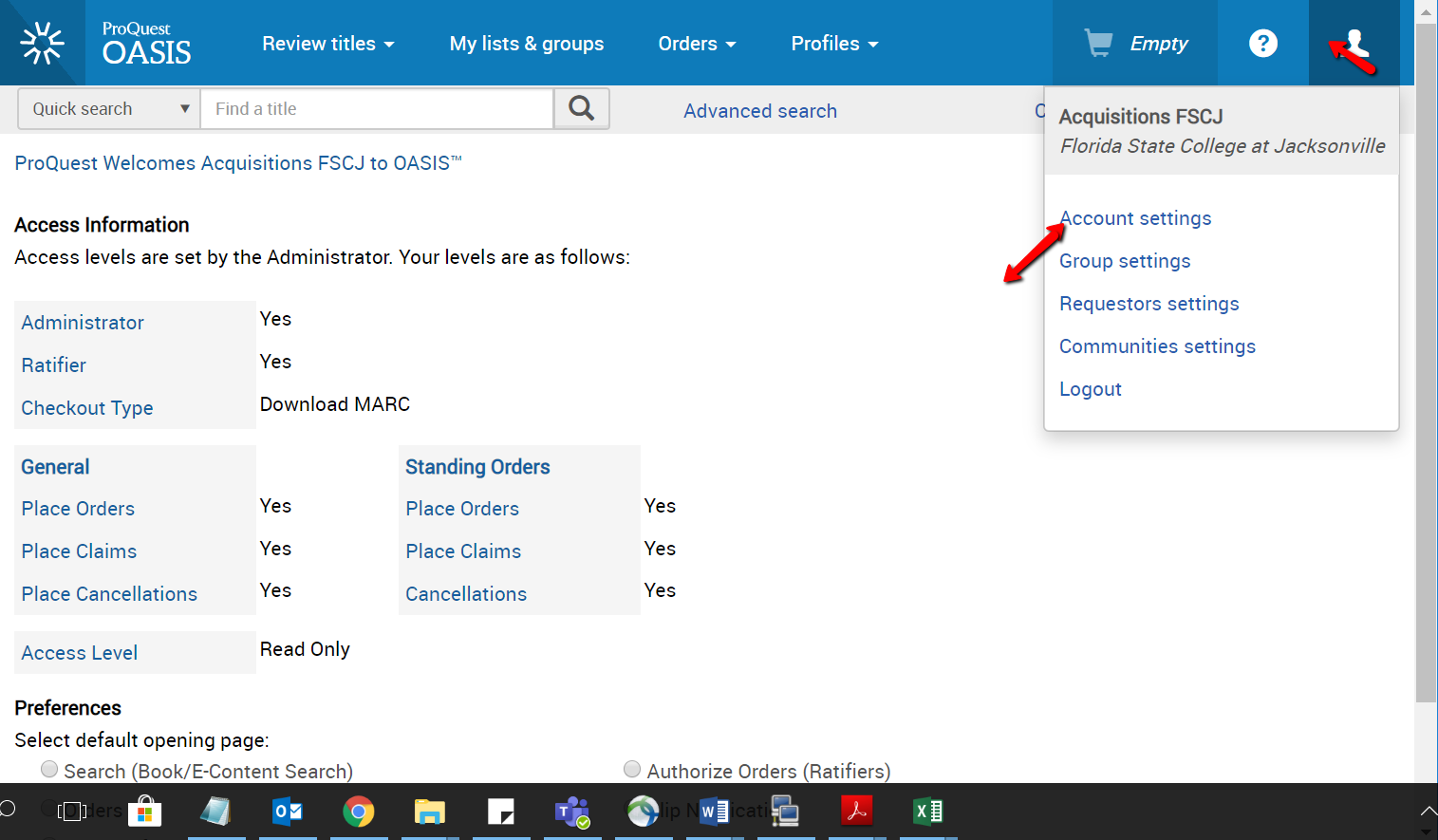
Task: Click the Access Level label
Action: [80, 653]
